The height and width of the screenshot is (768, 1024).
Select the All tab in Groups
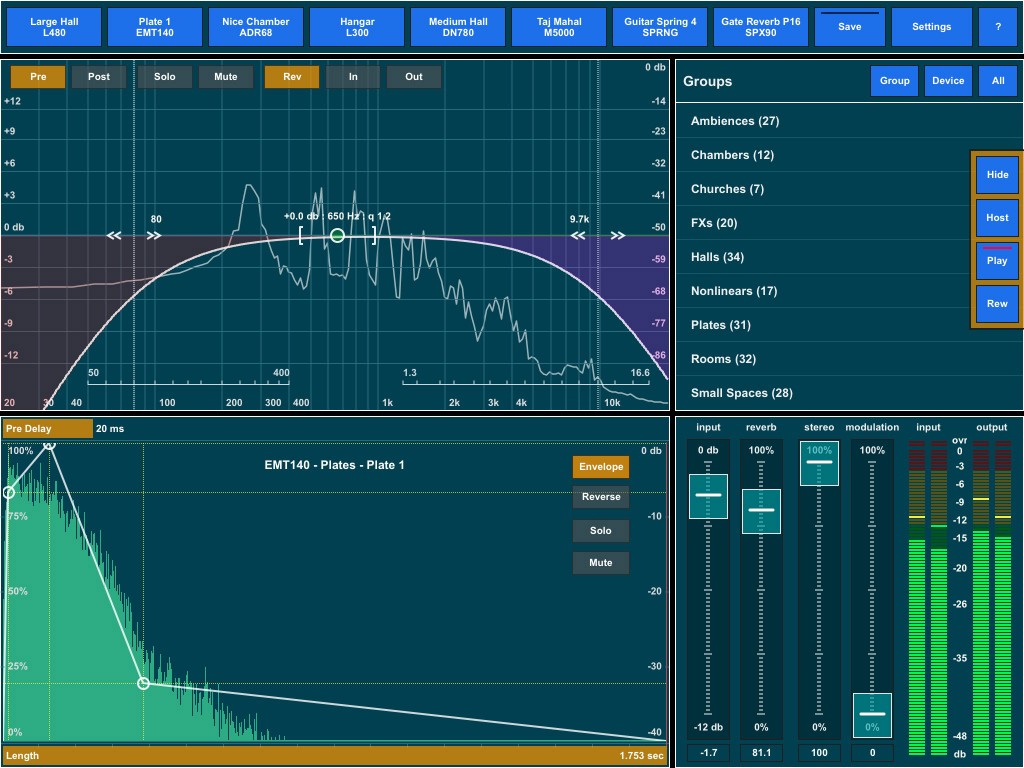click(997, 81)
